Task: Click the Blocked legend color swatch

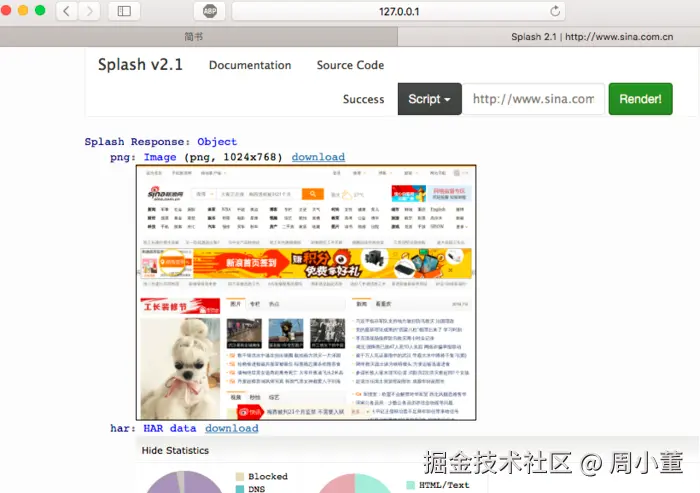Action: pyautogui.click(x=240, y=476)
